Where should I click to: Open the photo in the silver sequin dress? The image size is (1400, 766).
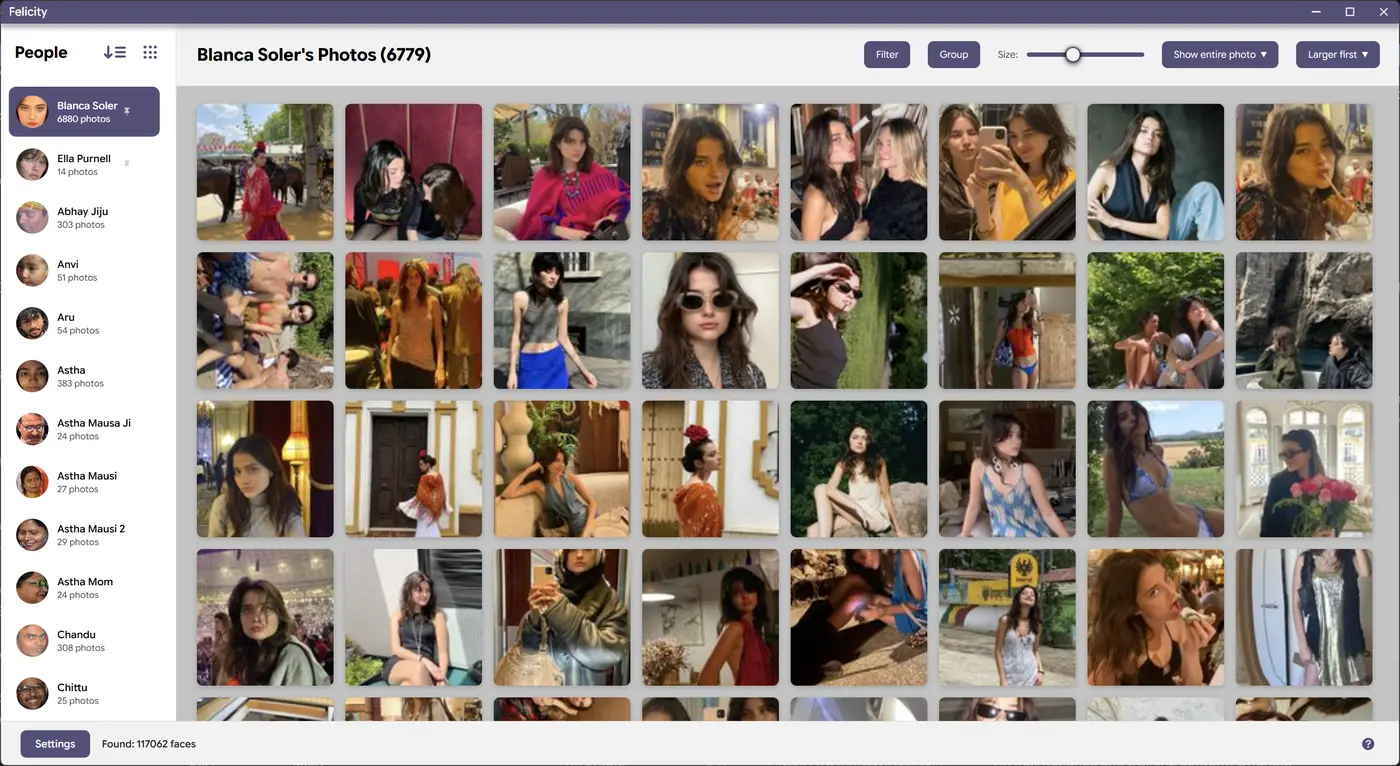1304,617
